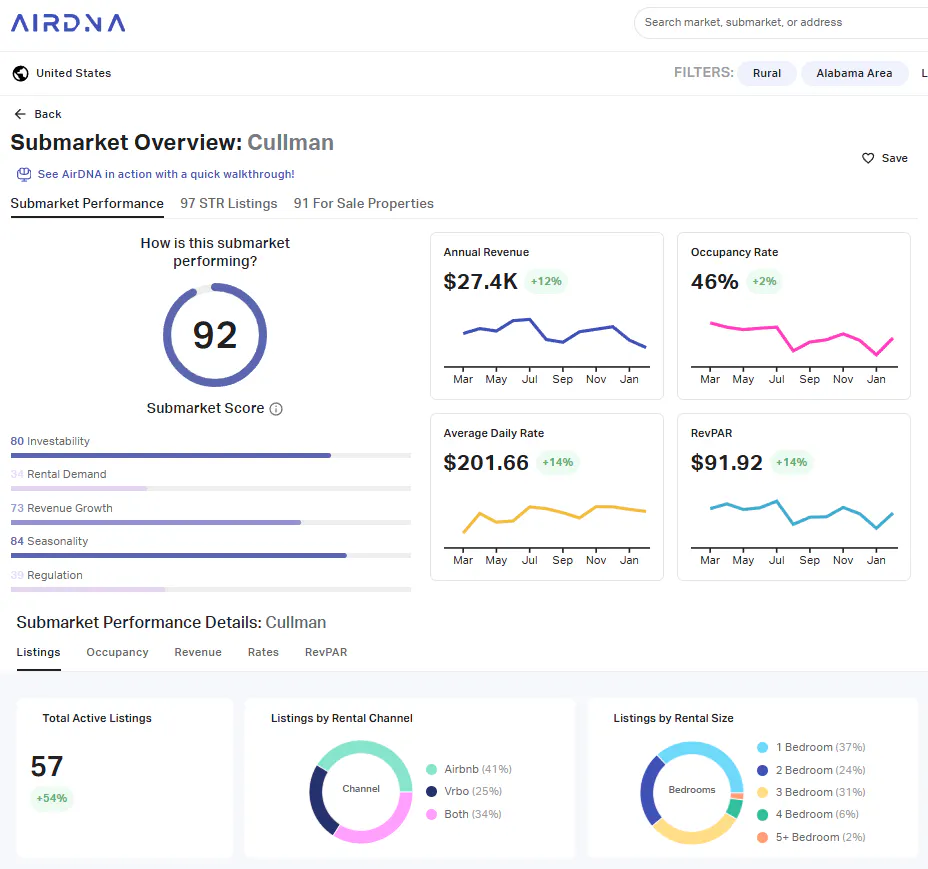Click the Investability score bar

211,456
